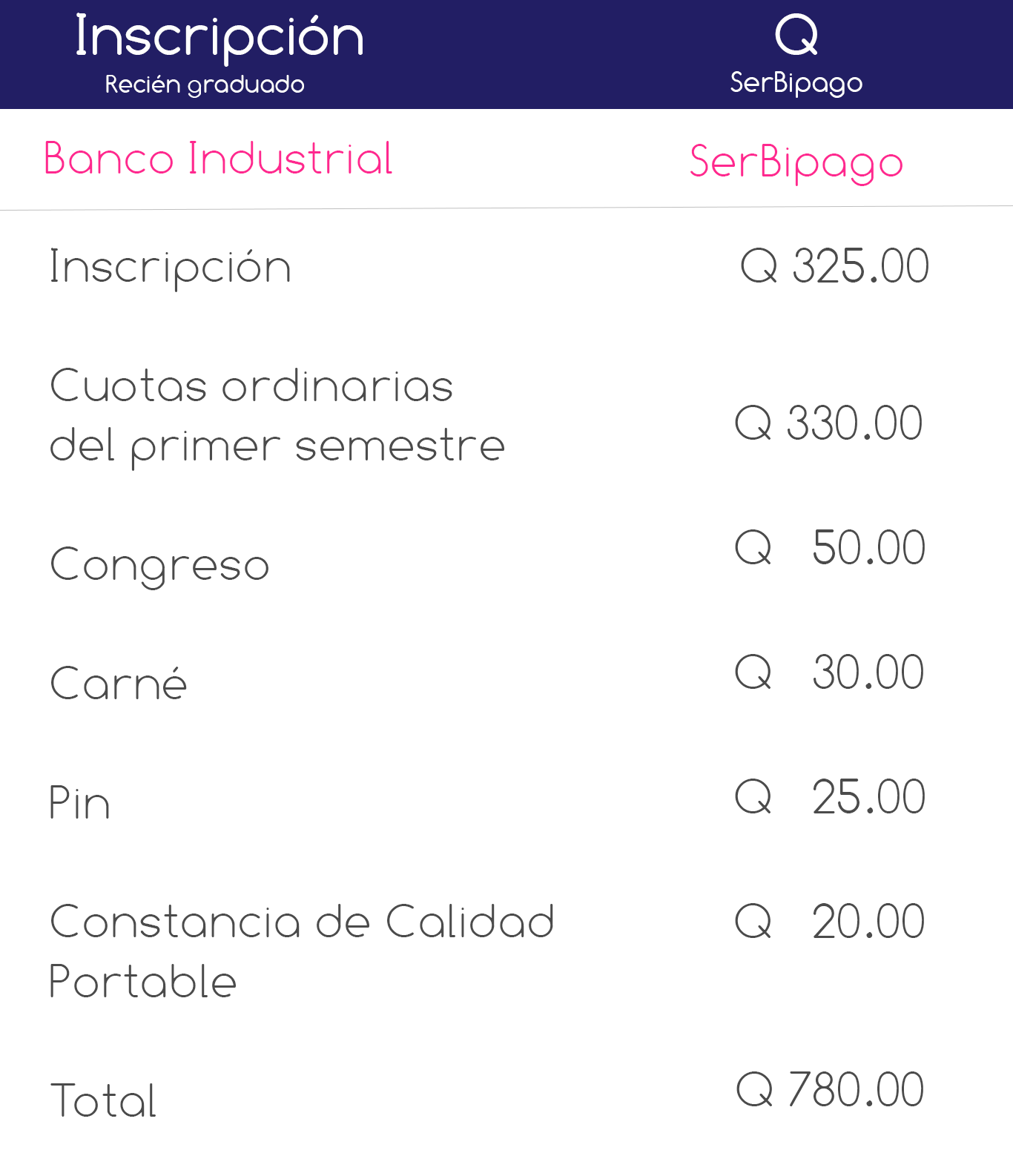Select the Total row label

103,1100
